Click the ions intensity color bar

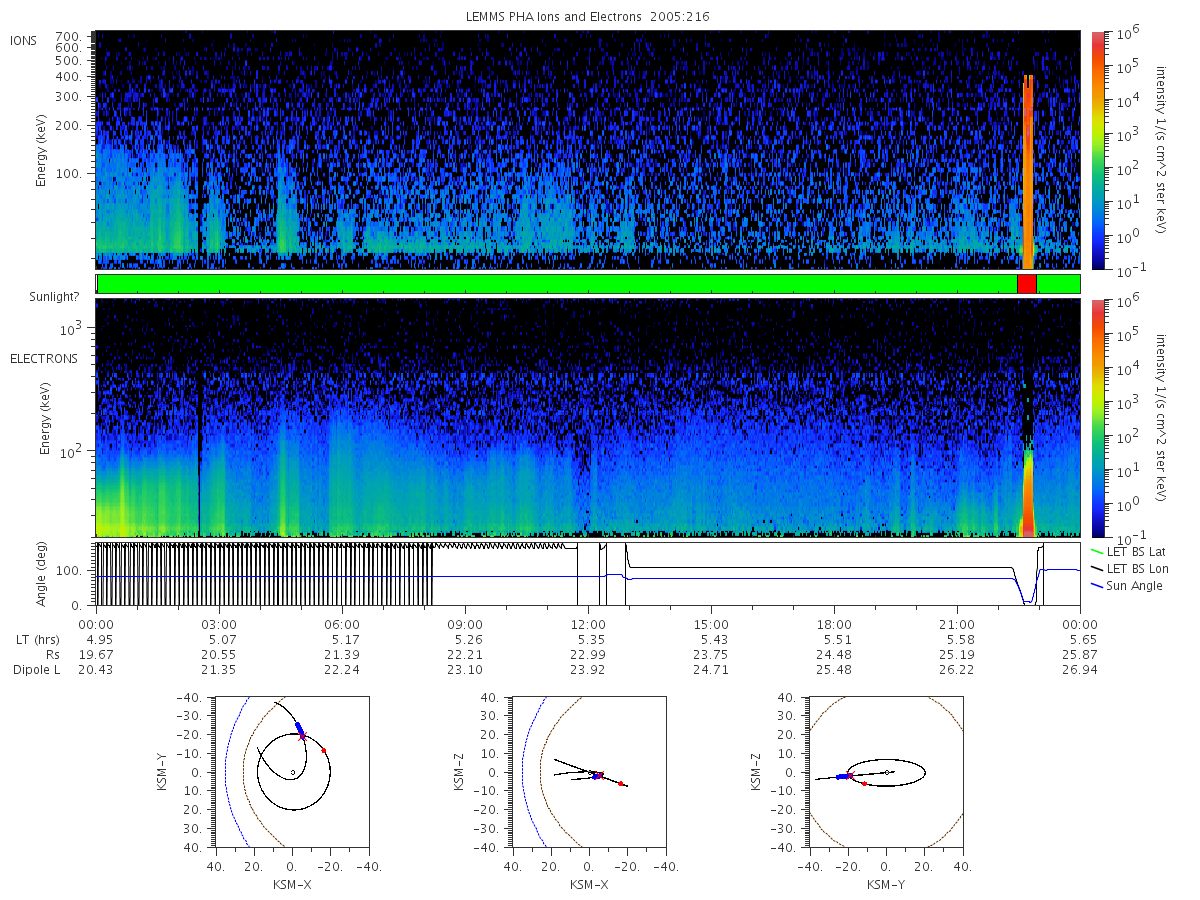(x=1097, y=150)
